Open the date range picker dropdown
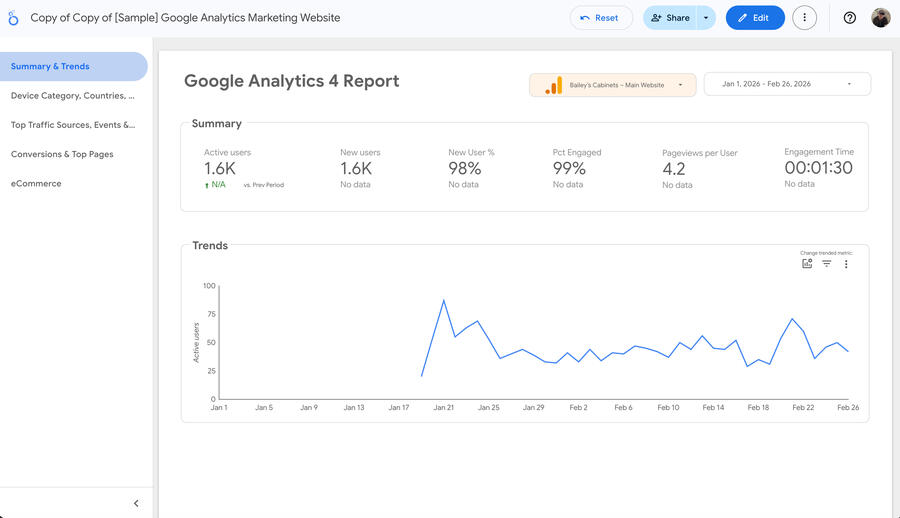The height and width of the screenshot is (518, 900). 787,85
